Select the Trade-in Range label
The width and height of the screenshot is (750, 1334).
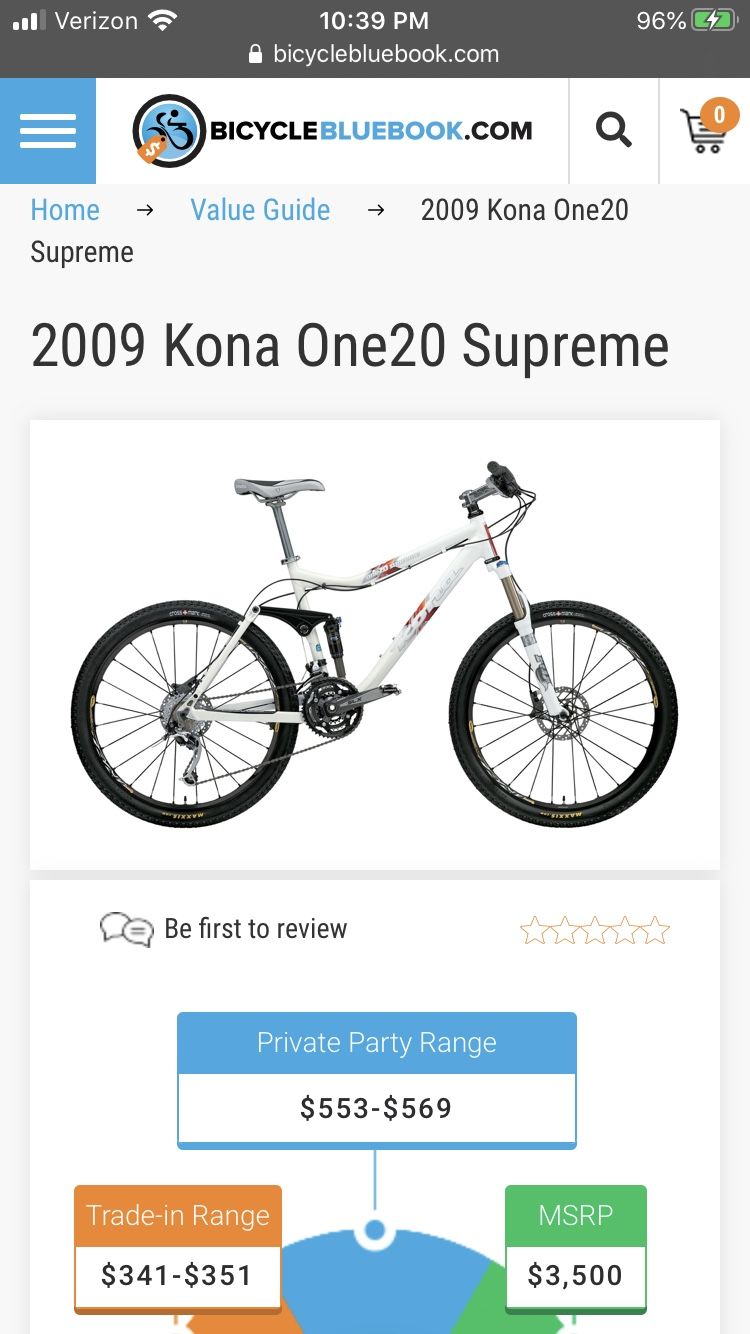coord(178,1216)
